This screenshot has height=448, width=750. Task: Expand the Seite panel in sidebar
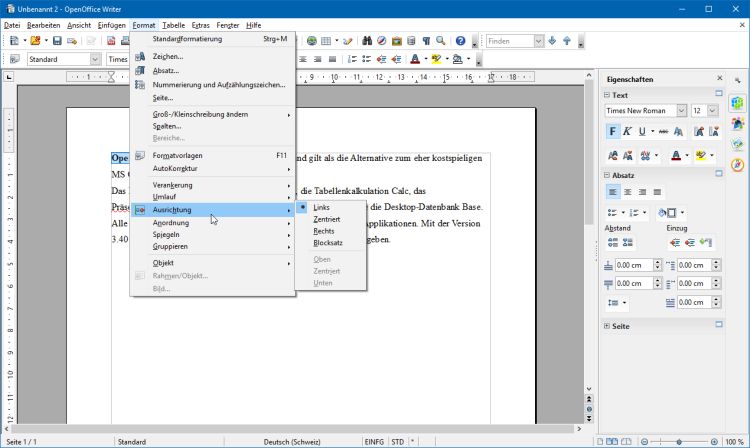coord(607,326)
